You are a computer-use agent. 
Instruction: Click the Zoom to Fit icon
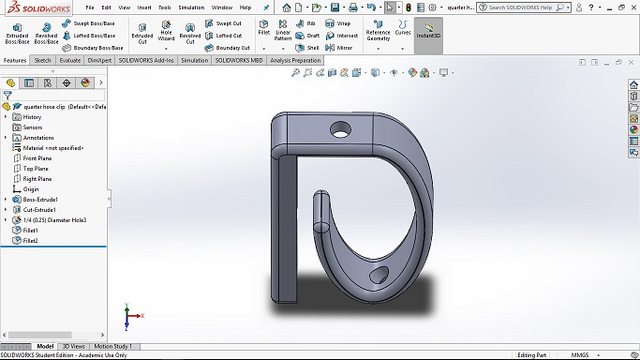point(296,73)
